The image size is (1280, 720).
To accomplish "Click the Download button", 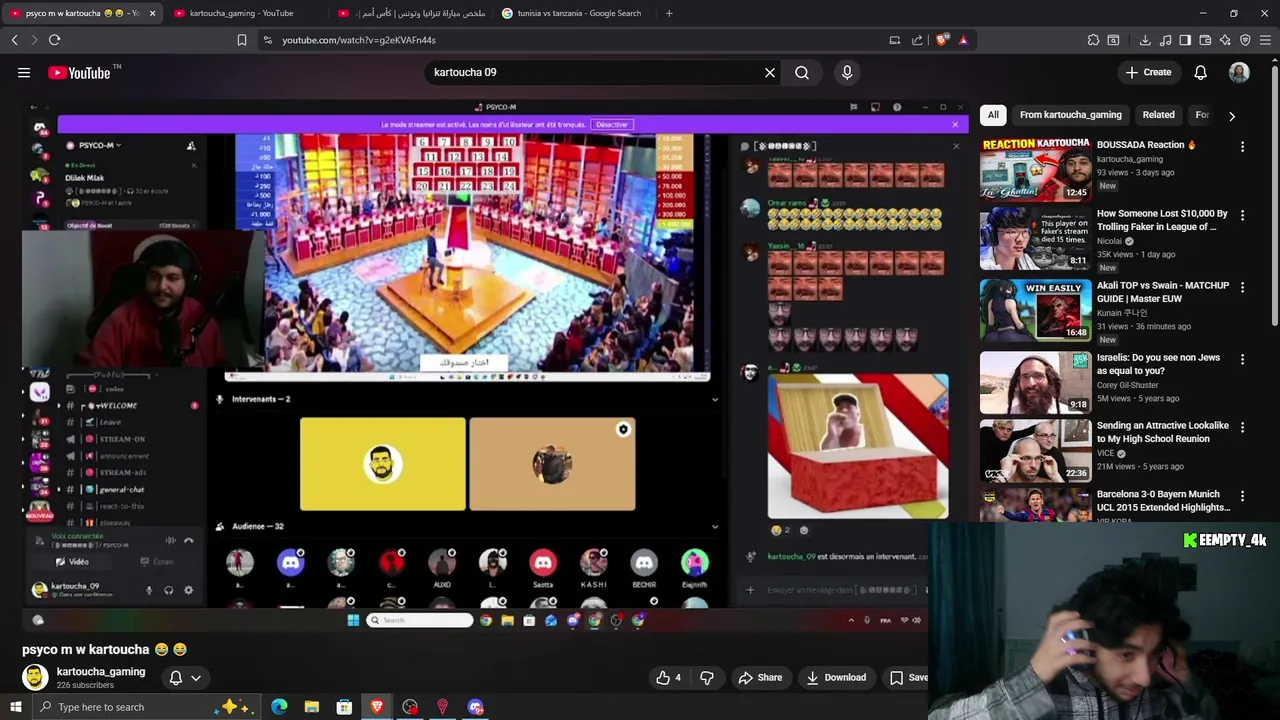I will [837, 678].
